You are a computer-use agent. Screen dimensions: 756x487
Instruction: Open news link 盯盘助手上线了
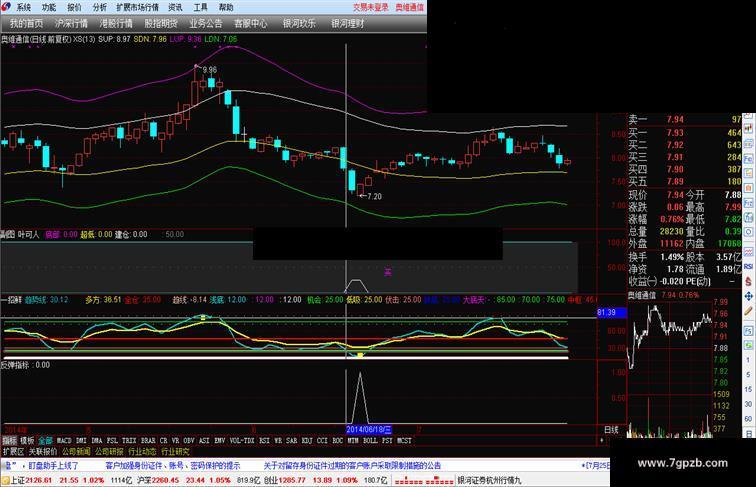[53, 466]
